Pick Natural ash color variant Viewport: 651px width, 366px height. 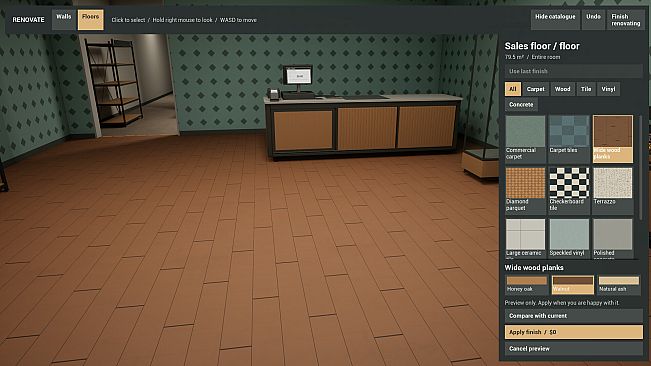pyautogui.click(x=619, y=284)
